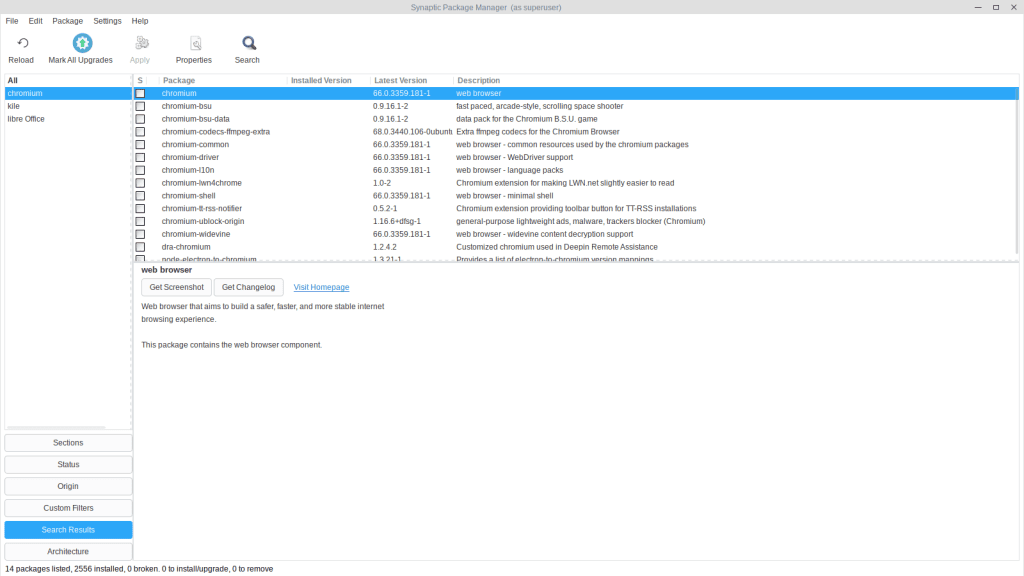The image size is (1024, 576).
Task: Select 'chromium' in search history list
Action: [68, 93]
